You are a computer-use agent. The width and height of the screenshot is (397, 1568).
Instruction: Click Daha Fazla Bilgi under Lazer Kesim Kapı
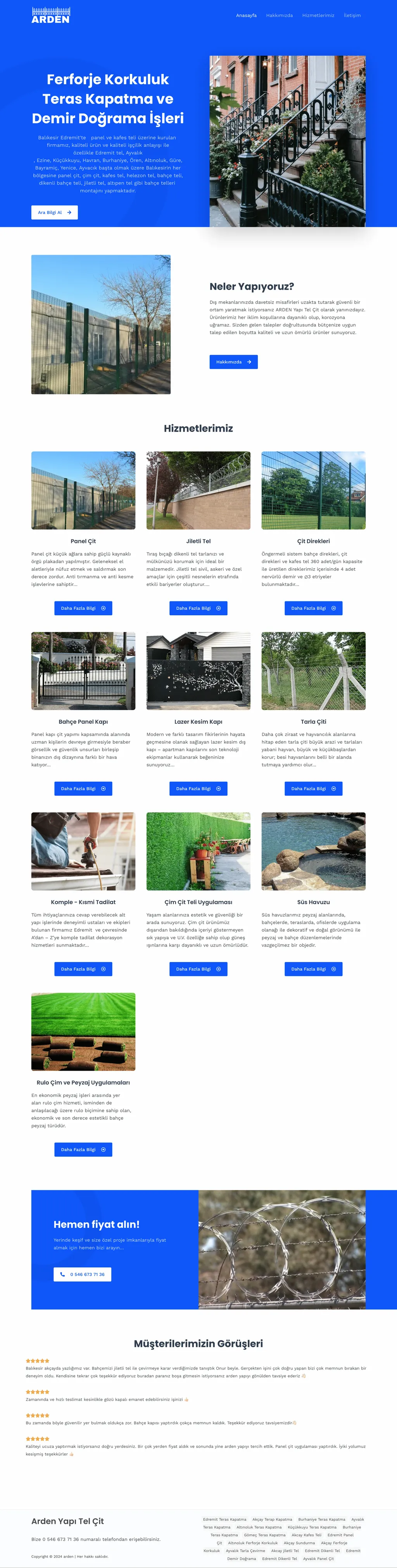[198, 788]
